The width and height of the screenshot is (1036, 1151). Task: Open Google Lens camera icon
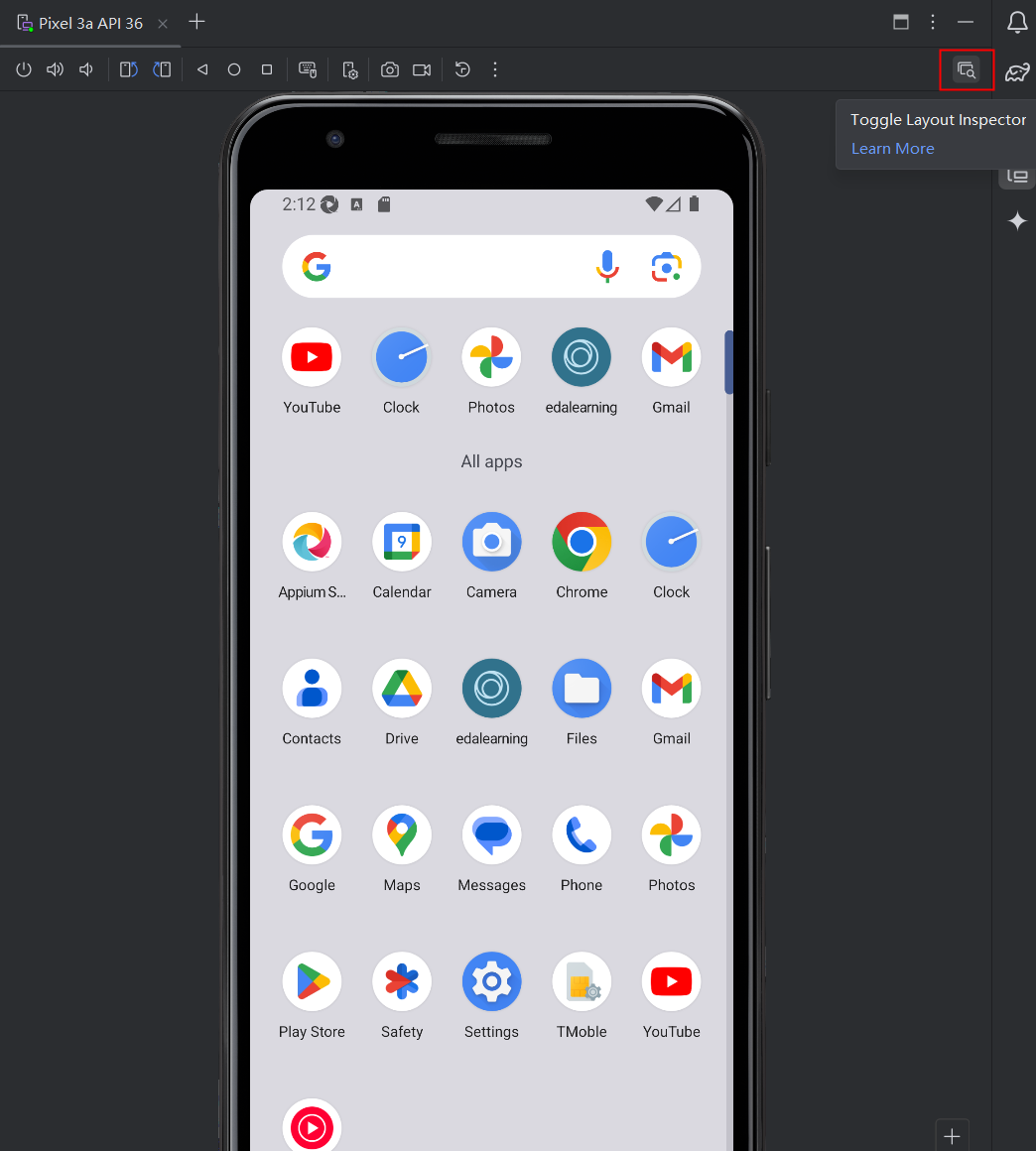667,267
